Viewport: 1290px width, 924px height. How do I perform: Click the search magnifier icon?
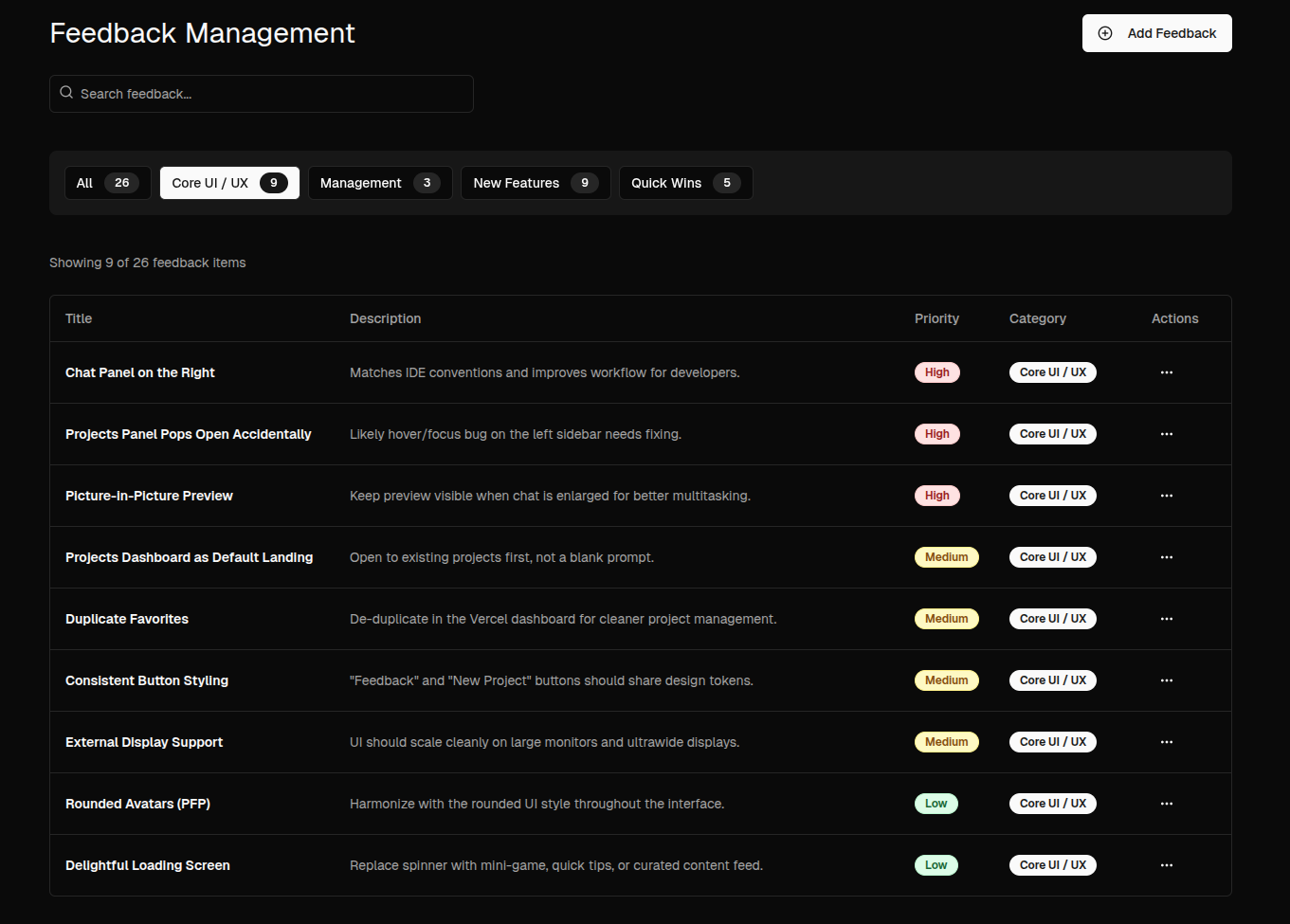65,92
